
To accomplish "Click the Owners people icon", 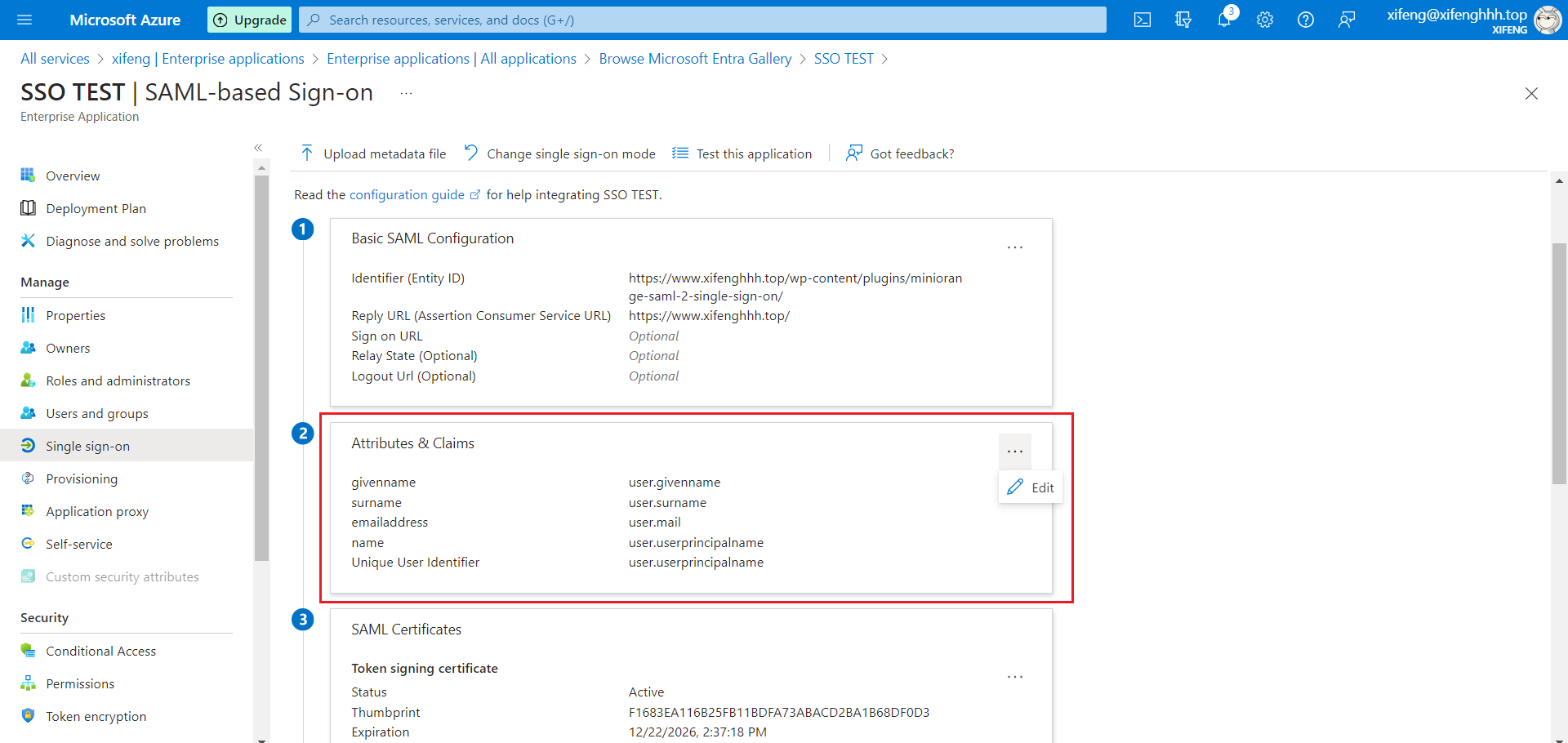I will (x=28, y=347).
